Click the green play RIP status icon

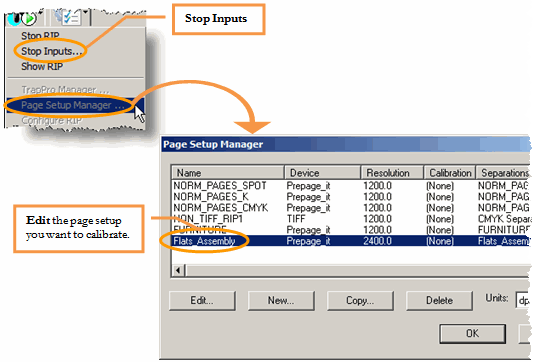tap(30, 19)
